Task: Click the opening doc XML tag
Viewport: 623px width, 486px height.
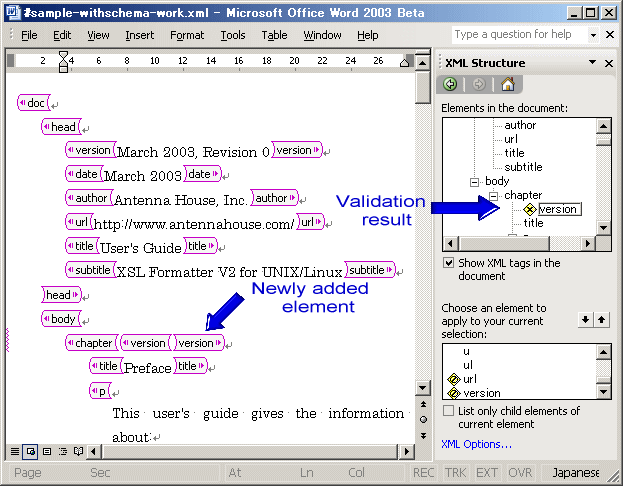Action: click(34, 103)
